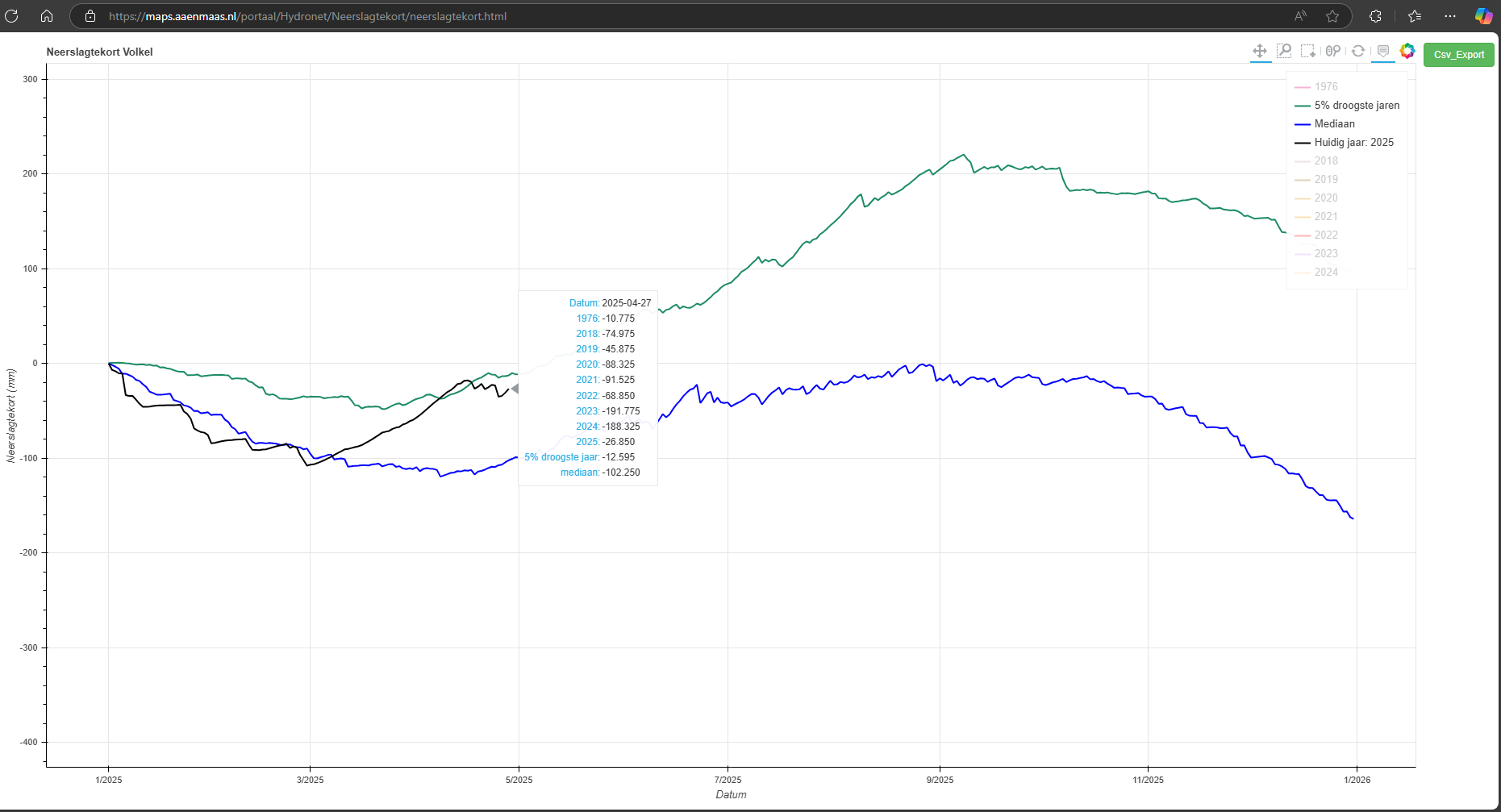The height and width of the screenshot is (812, 1501).
Task: Click the x-axis tick label 7/2025
Action: click(728, 780)
